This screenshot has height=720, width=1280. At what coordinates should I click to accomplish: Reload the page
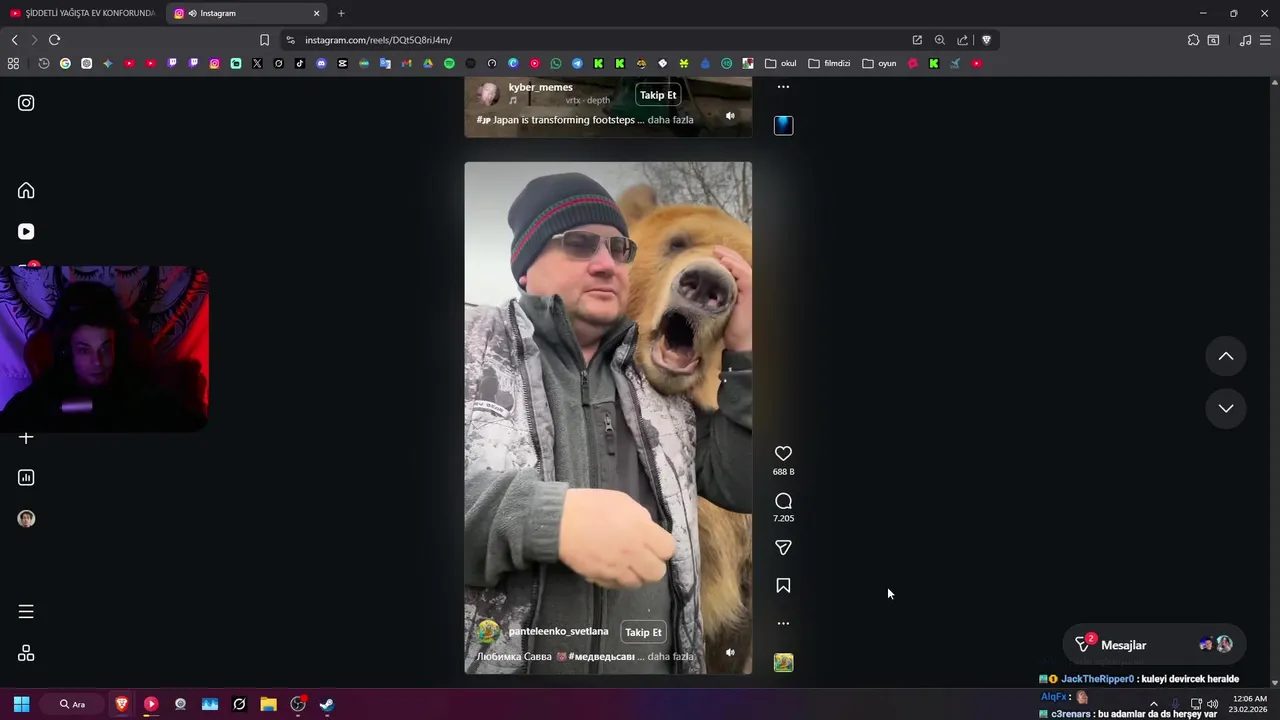(x=54, y=40)
